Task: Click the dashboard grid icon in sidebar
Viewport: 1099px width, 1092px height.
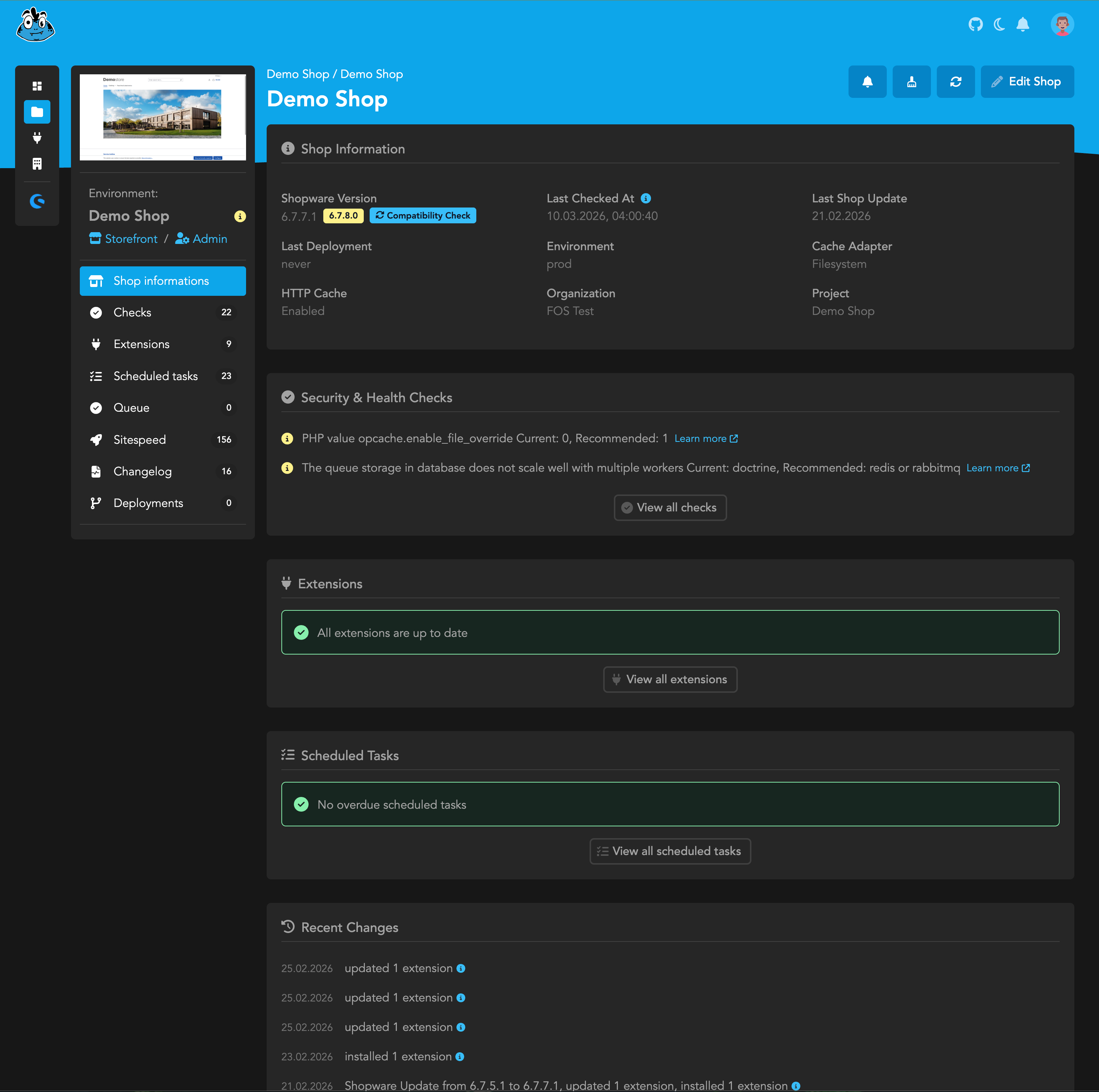Action: (37, 86)
